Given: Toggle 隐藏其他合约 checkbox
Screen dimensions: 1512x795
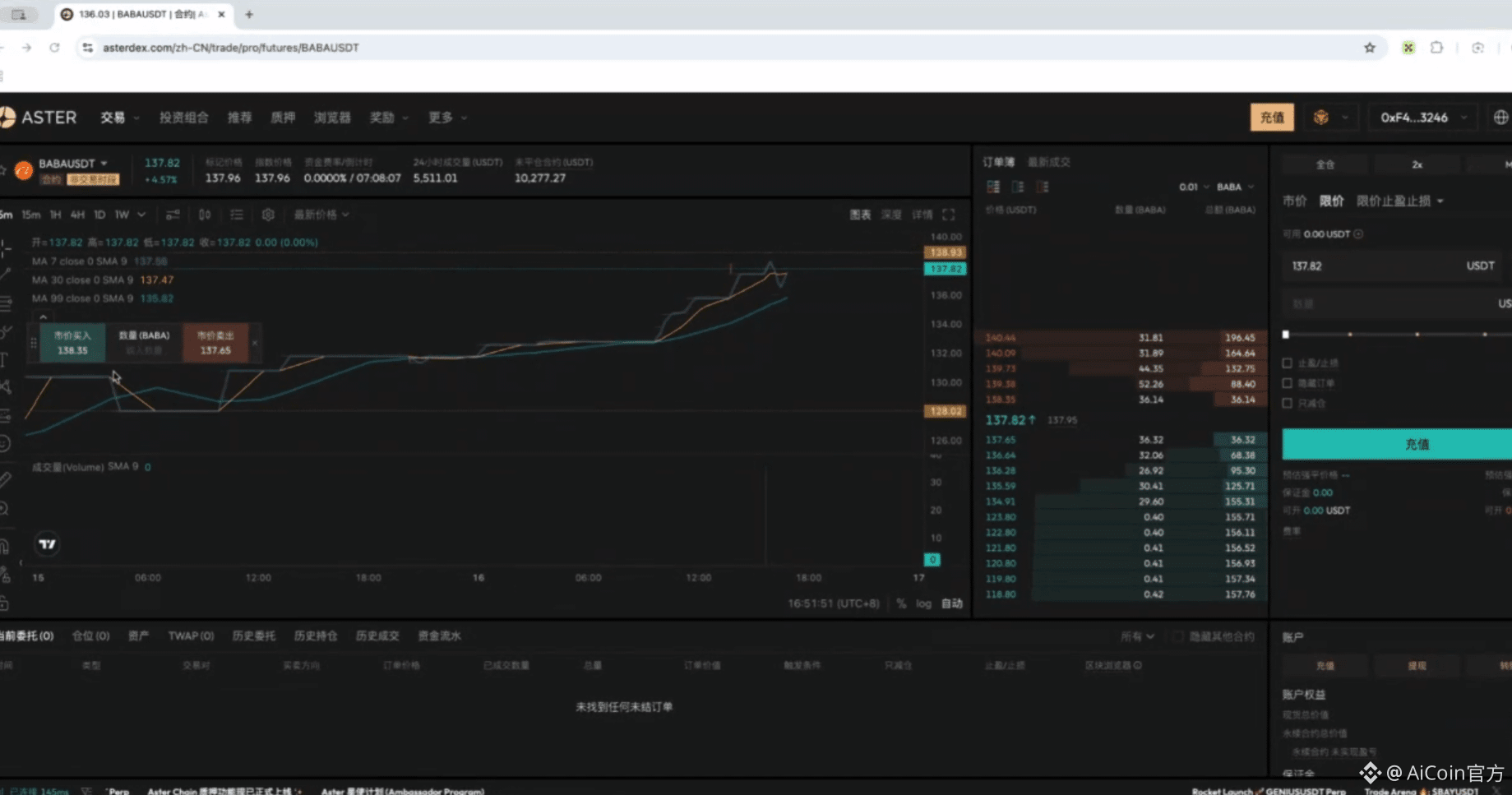Looking at the screenshot, I should pos(1179,636).
